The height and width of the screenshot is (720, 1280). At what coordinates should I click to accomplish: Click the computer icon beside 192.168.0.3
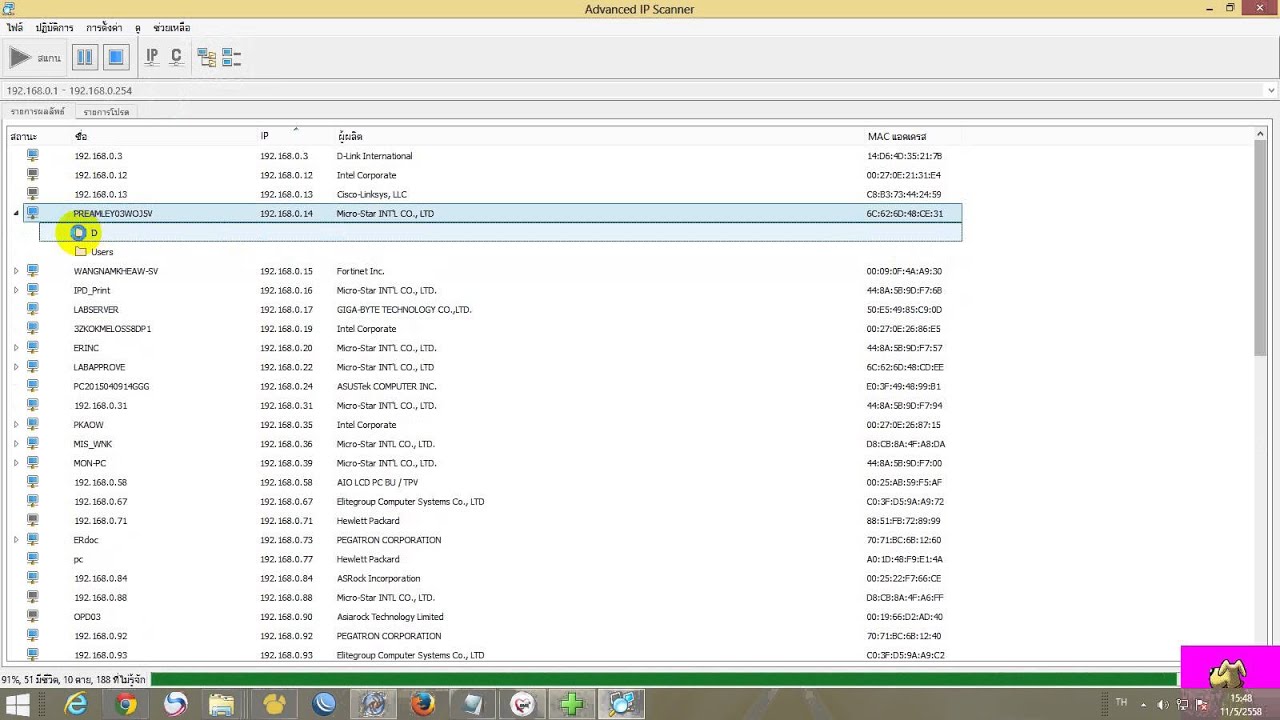[32, 156]
